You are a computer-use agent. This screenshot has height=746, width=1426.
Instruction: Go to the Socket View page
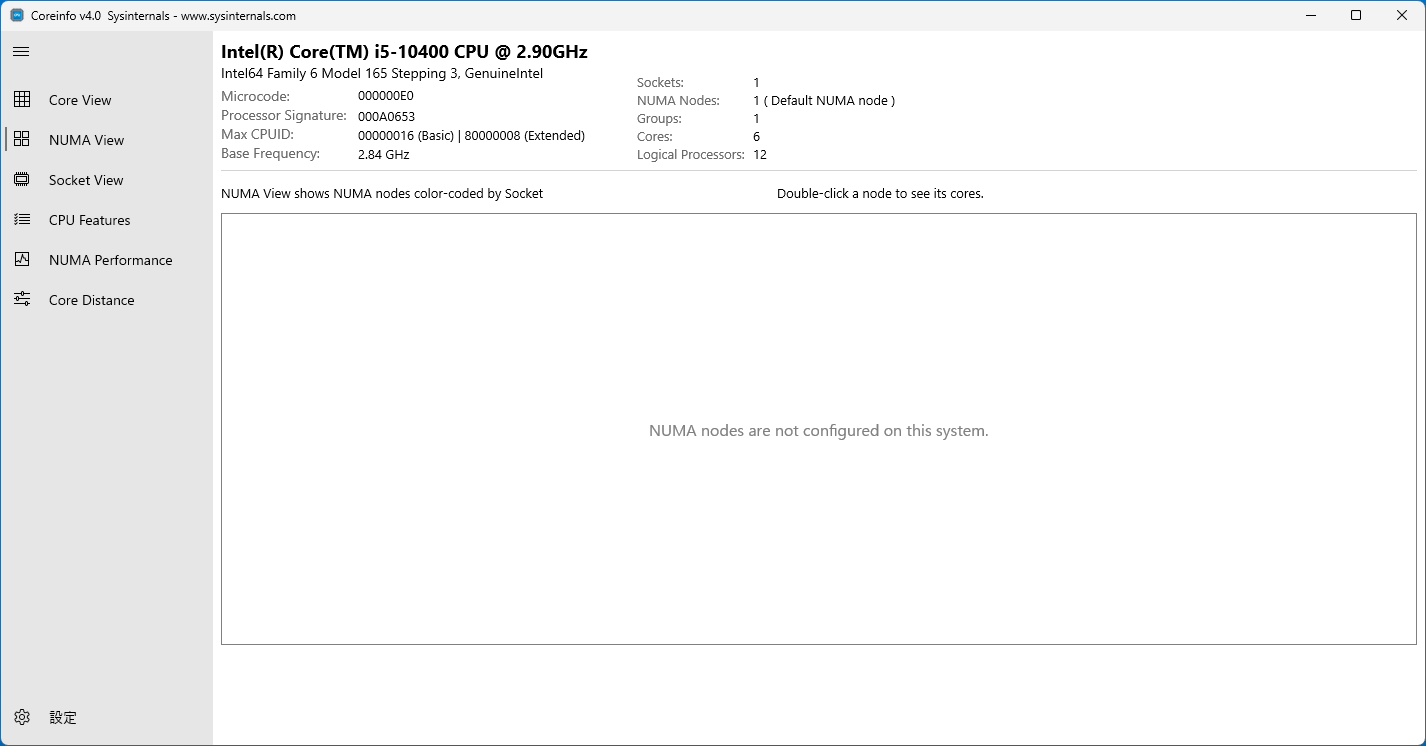tap(86, 180)
